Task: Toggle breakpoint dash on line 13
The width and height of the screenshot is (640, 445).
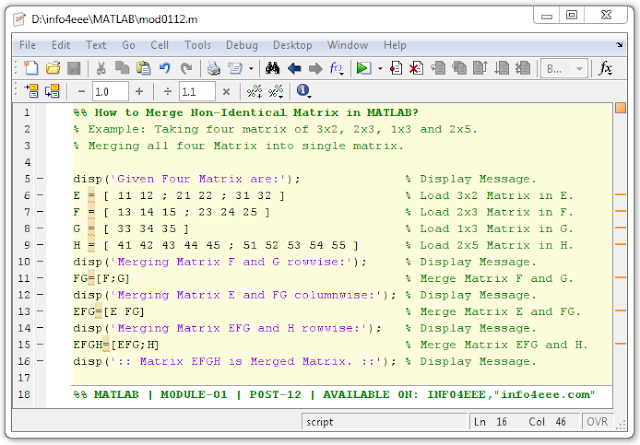Action: tap(40, 311)
